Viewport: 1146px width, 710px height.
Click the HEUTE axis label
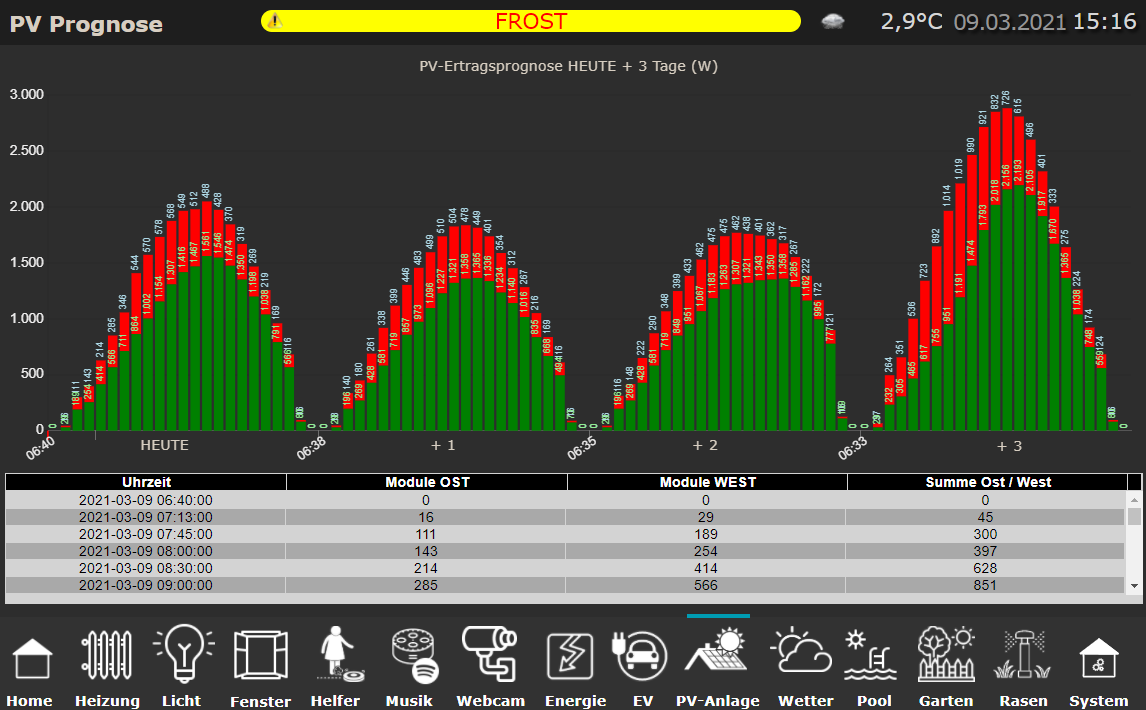[x=164, y=445]
